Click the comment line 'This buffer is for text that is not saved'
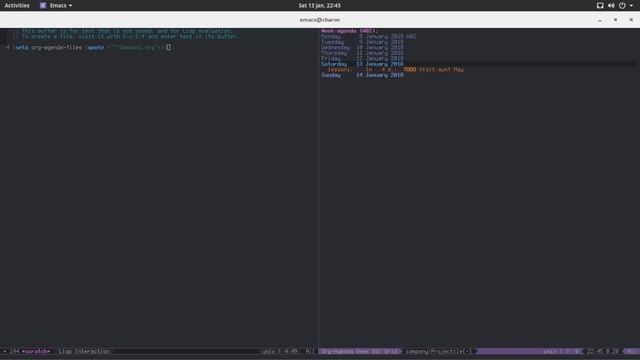The height and width of the screenshot is (360, 640). point(122,31)
